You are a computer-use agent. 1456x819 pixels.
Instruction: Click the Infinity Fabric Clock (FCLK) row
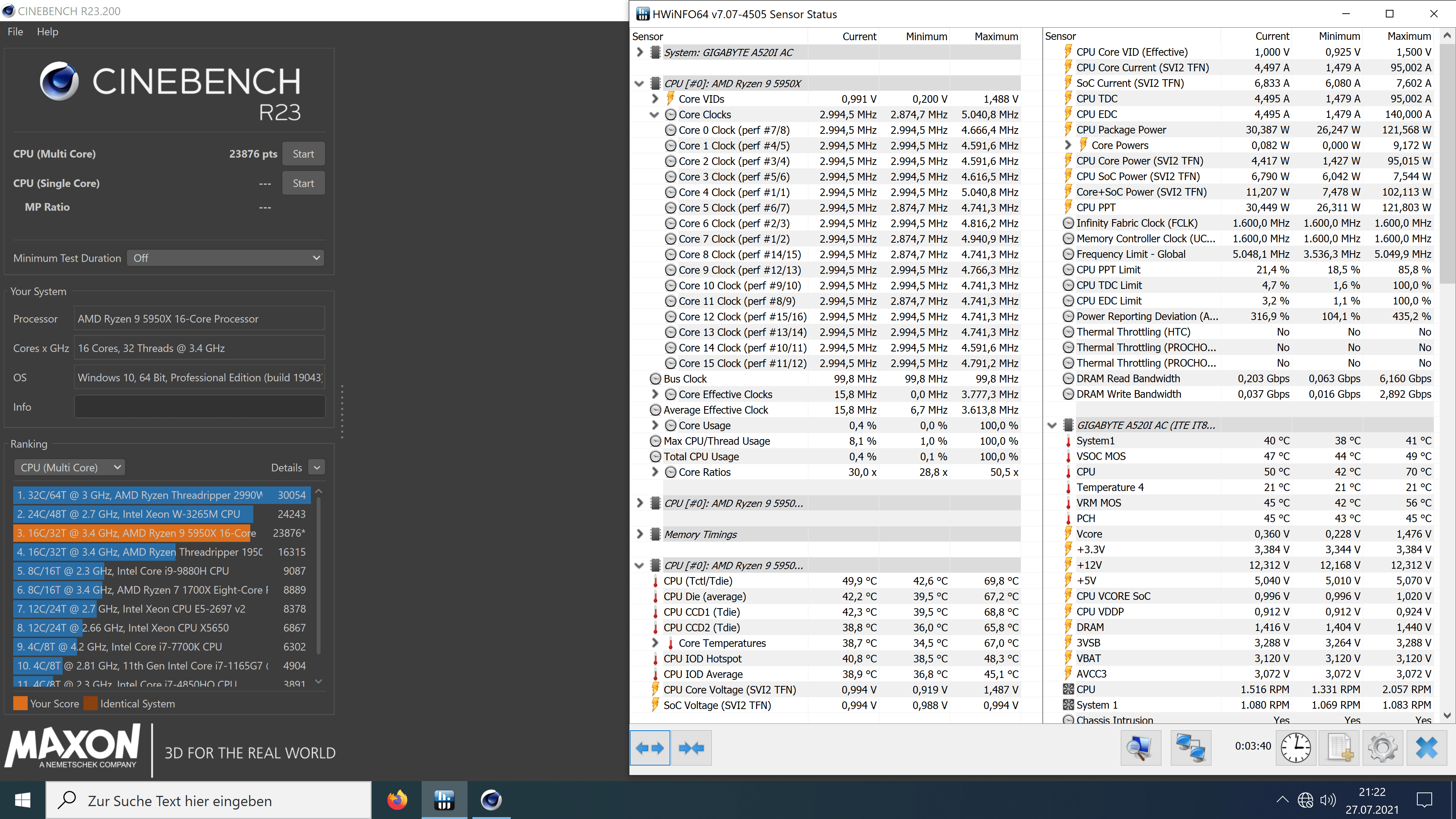click(1247, 223)
